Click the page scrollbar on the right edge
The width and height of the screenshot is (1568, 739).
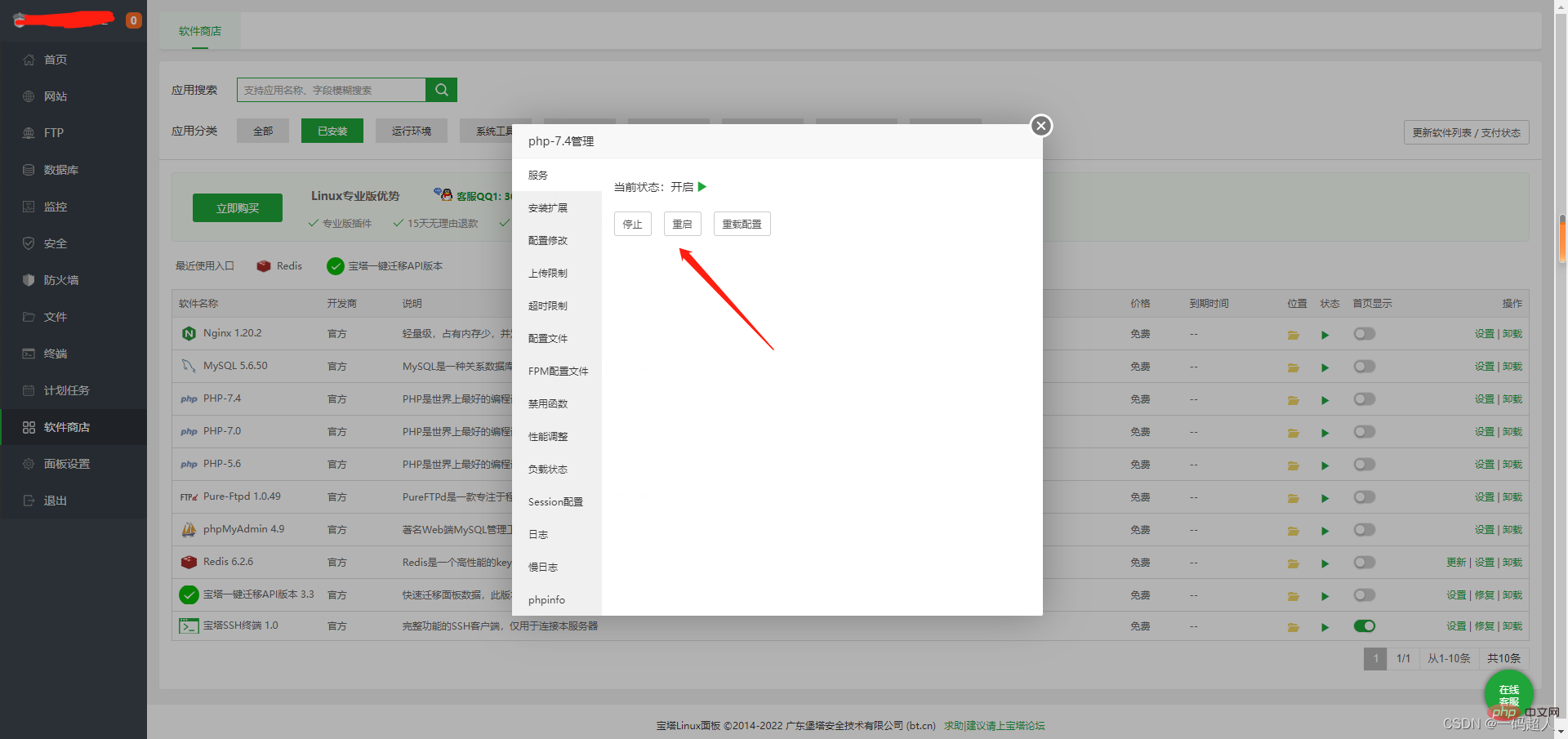click(x=1562, y=237)
